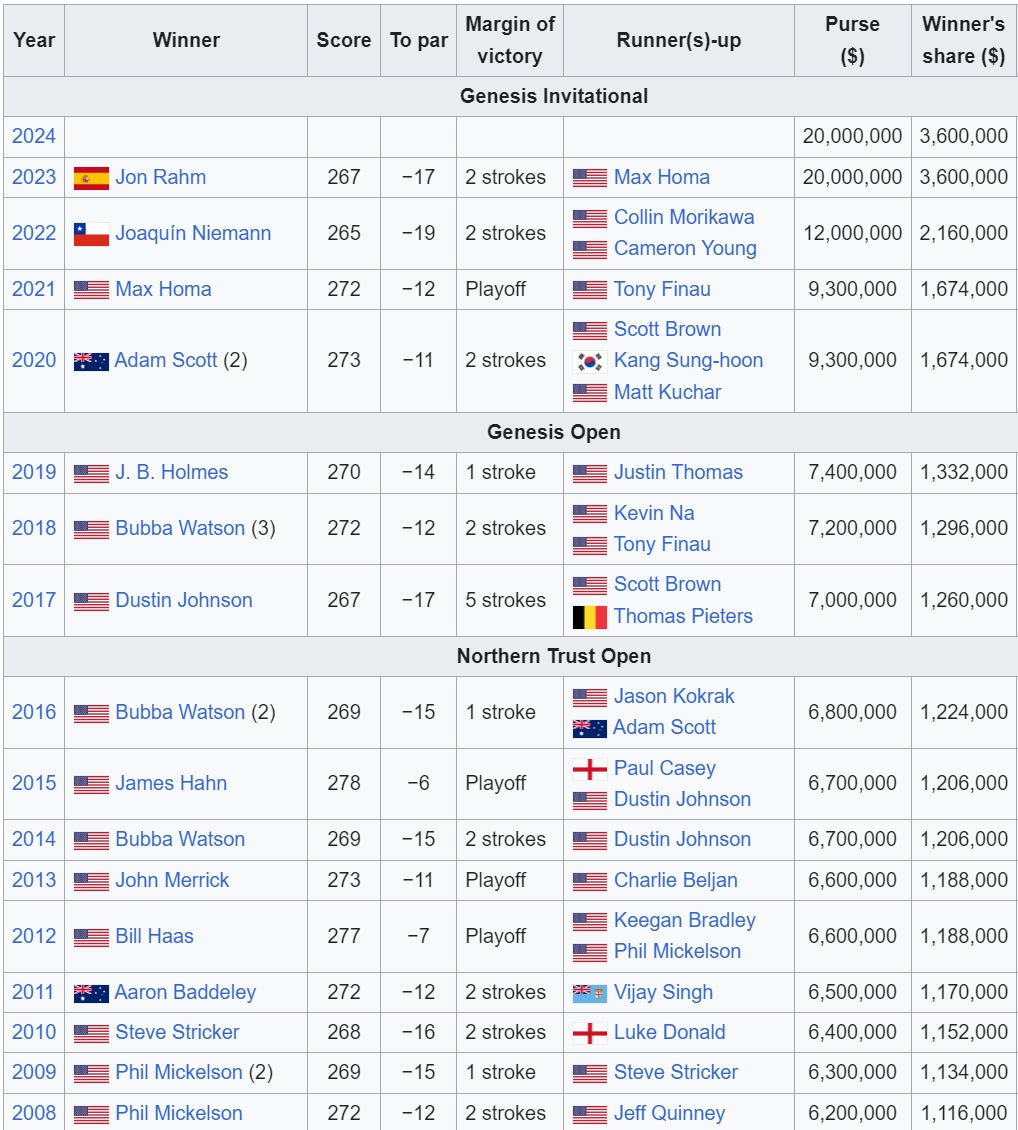
Task: Click the Fiji flag beside Vijay Singh
Action: [589, 993]
